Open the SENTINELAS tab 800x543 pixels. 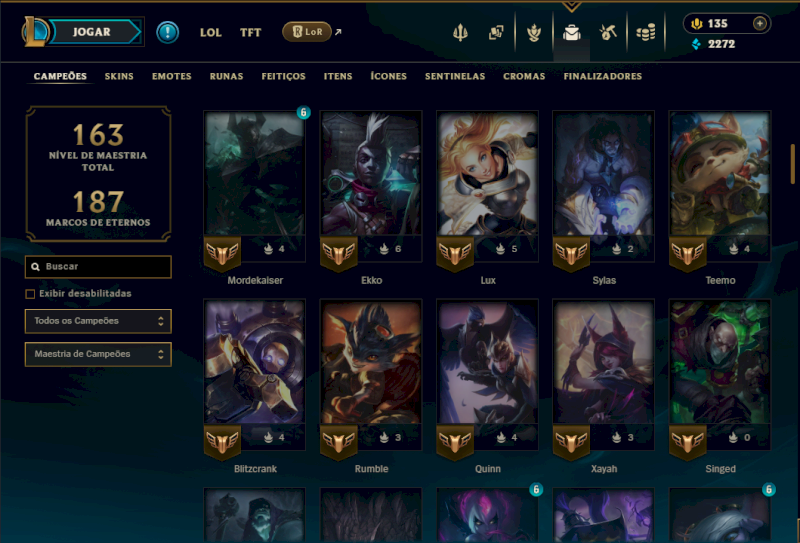click(x=455, y=76)
